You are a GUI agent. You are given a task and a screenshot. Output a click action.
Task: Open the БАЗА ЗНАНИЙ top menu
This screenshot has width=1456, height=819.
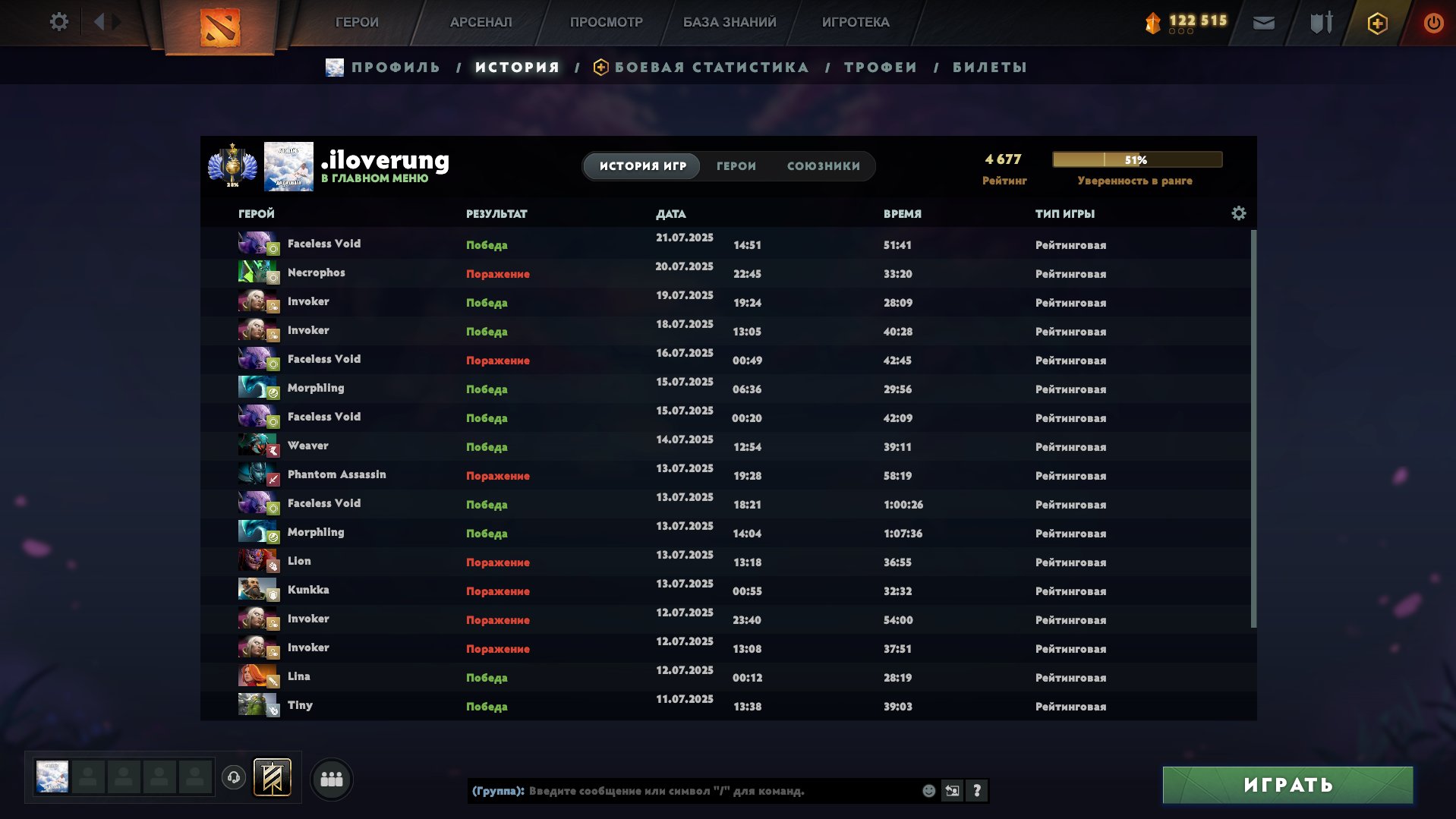pos(730,22)
